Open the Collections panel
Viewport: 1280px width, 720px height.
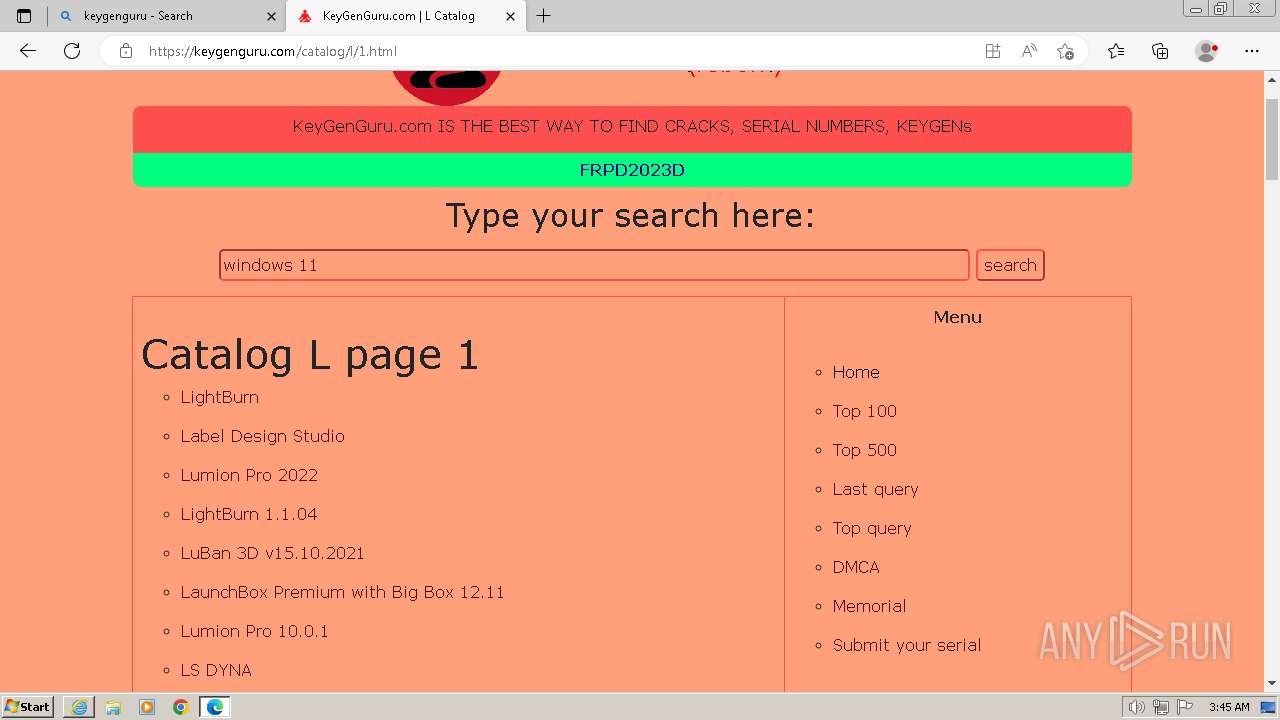tap(1160, 51)
